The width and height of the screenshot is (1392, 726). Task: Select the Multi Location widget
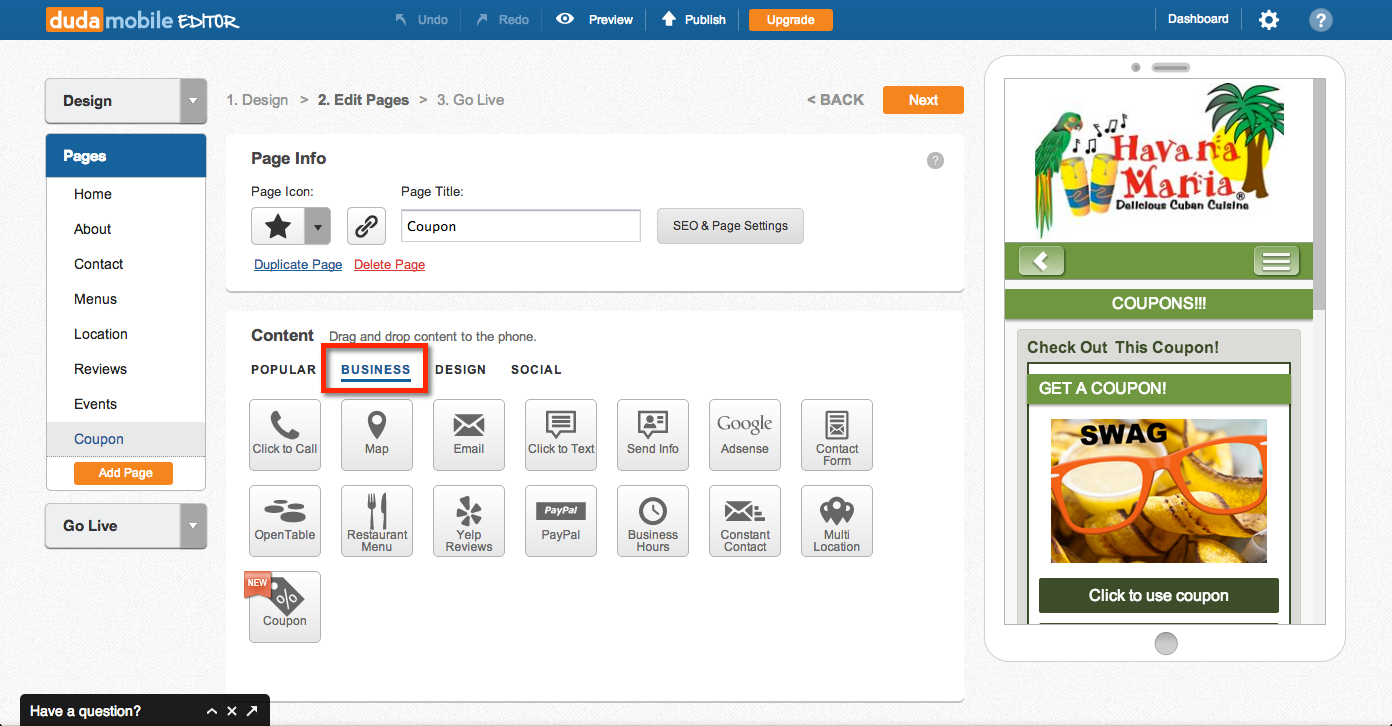(837, 521)
